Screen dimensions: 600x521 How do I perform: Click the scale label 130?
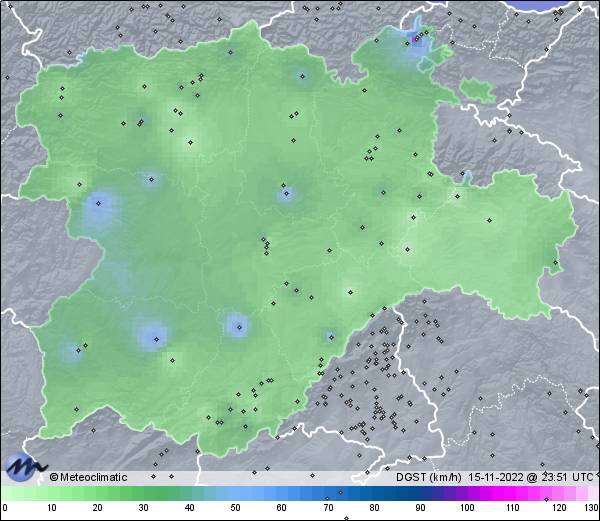(592, 508)
